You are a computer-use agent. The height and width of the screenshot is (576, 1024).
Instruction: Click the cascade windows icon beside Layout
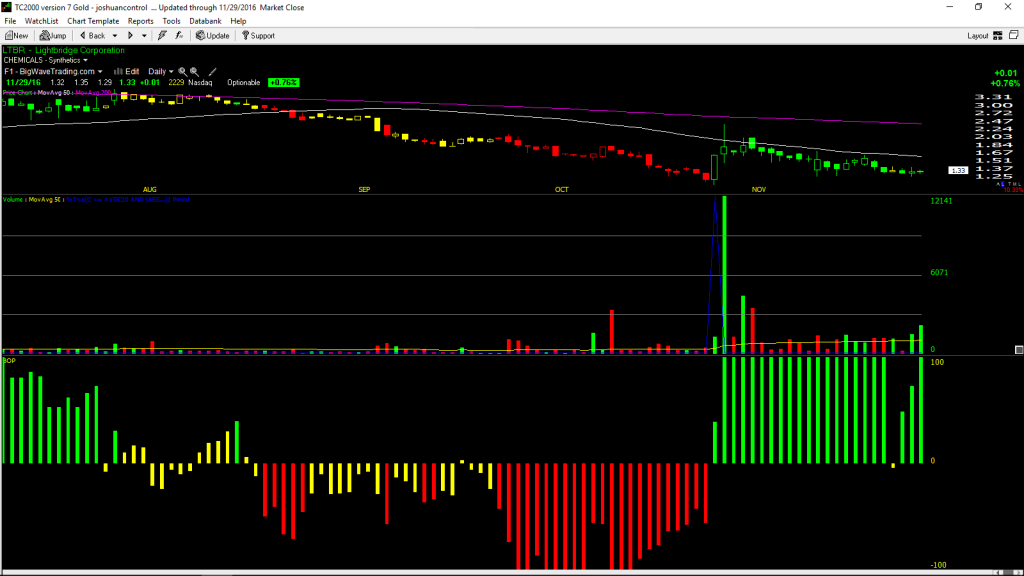point(1014,35)
